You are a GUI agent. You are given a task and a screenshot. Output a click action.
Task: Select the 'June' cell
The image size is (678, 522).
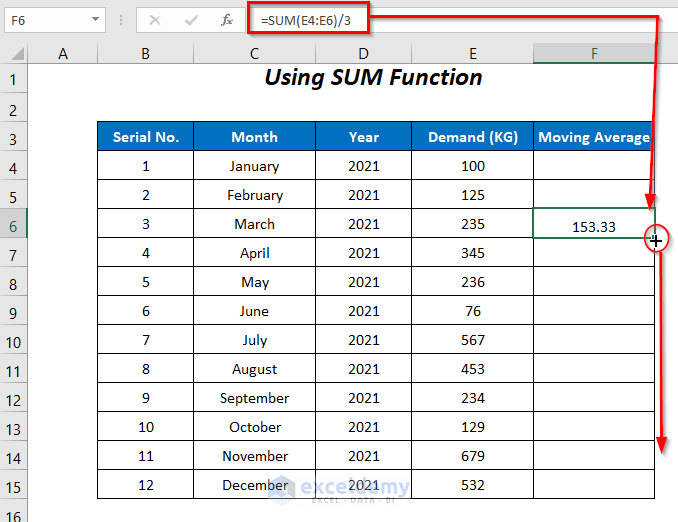tap(254, 311)
